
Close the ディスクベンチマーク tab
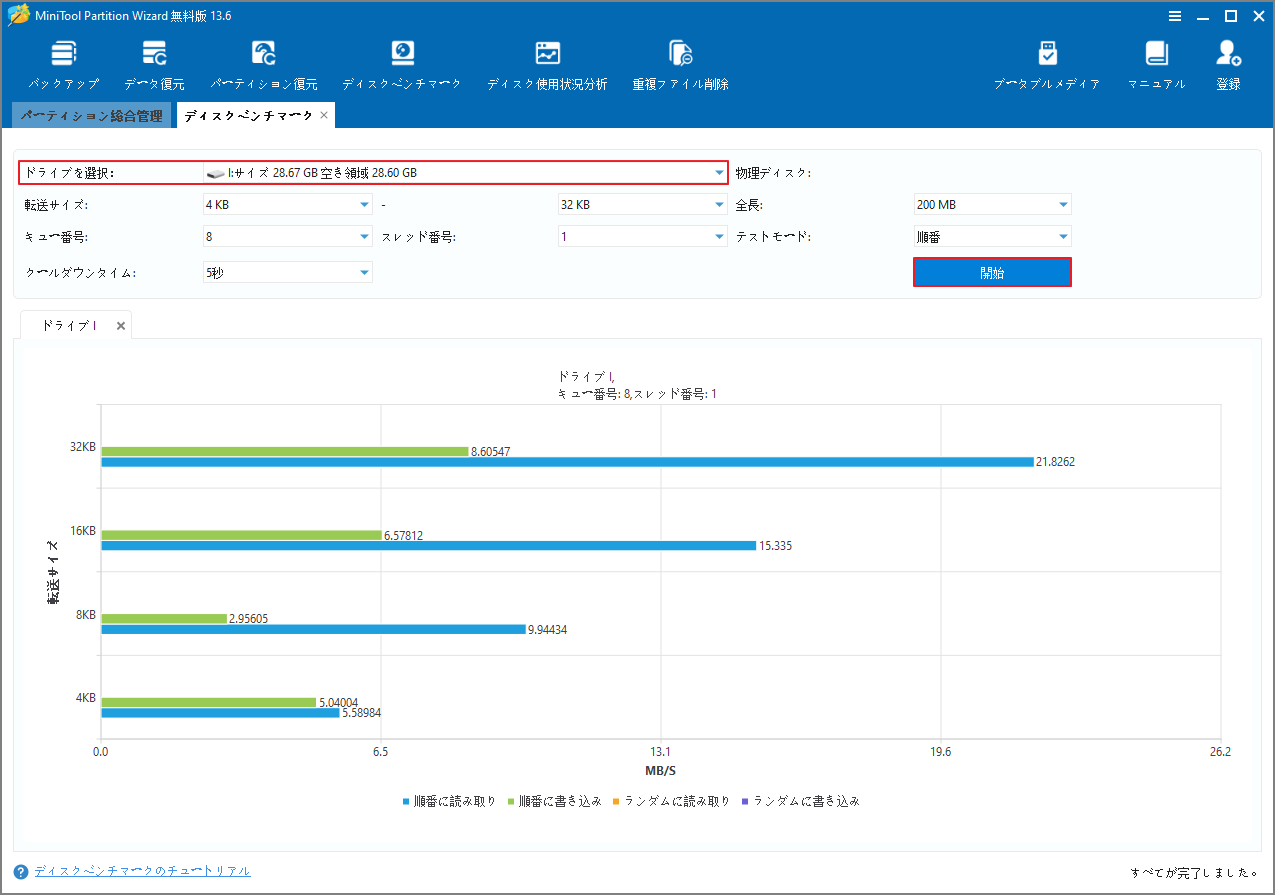pos(323,116)
